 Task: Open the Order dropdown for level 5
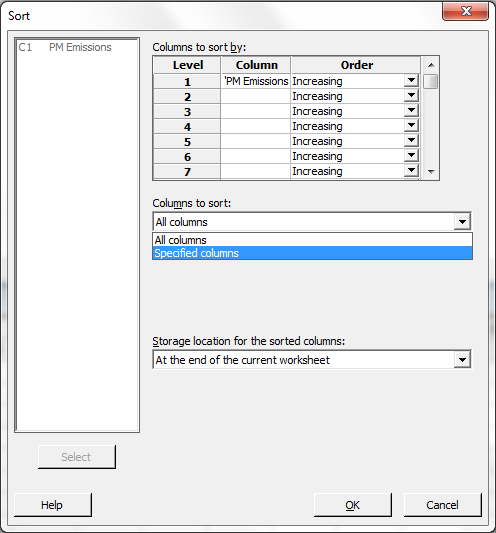pyautogui.click(x=411, y=141)
